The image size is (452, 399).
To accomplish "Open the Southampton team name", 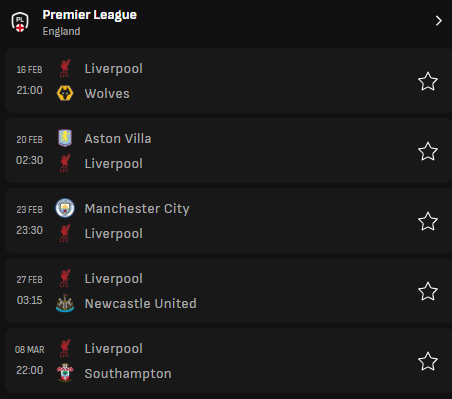I will 128,374.
